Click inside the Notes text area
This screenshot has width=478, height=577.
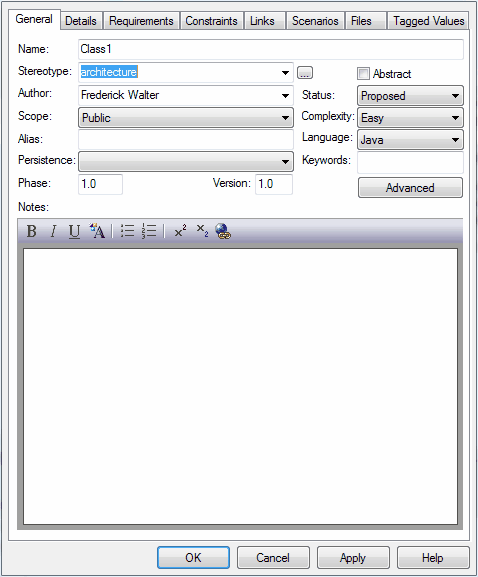point(240,386)
